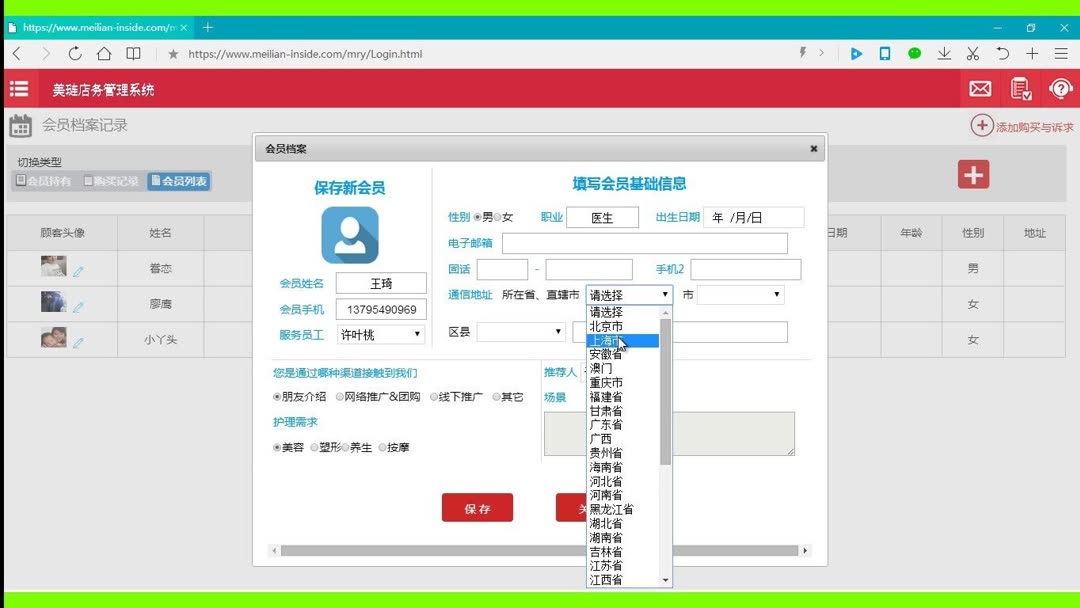Screen dimensions: 1080x608
Task: Click the calendar icon beside 会员档案记录
Action: 22,124
